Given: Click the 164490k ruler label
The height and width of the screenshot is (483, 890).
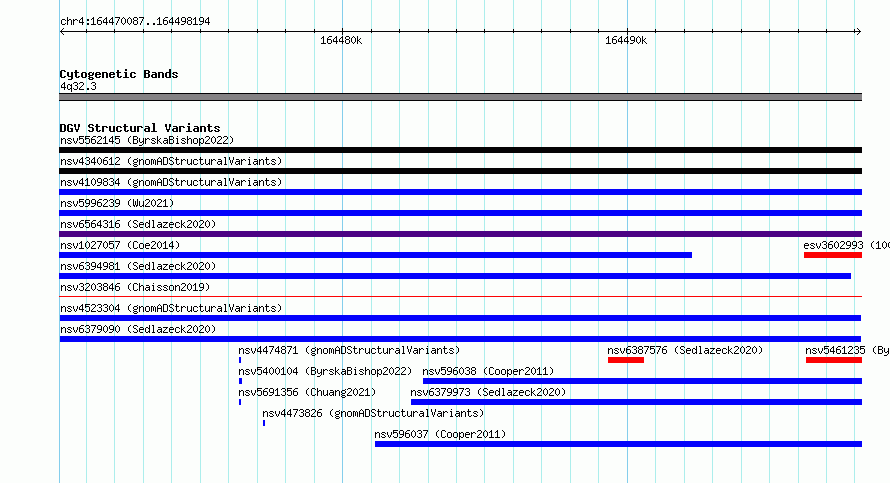Looking at the screenshot, I should 626,40.
